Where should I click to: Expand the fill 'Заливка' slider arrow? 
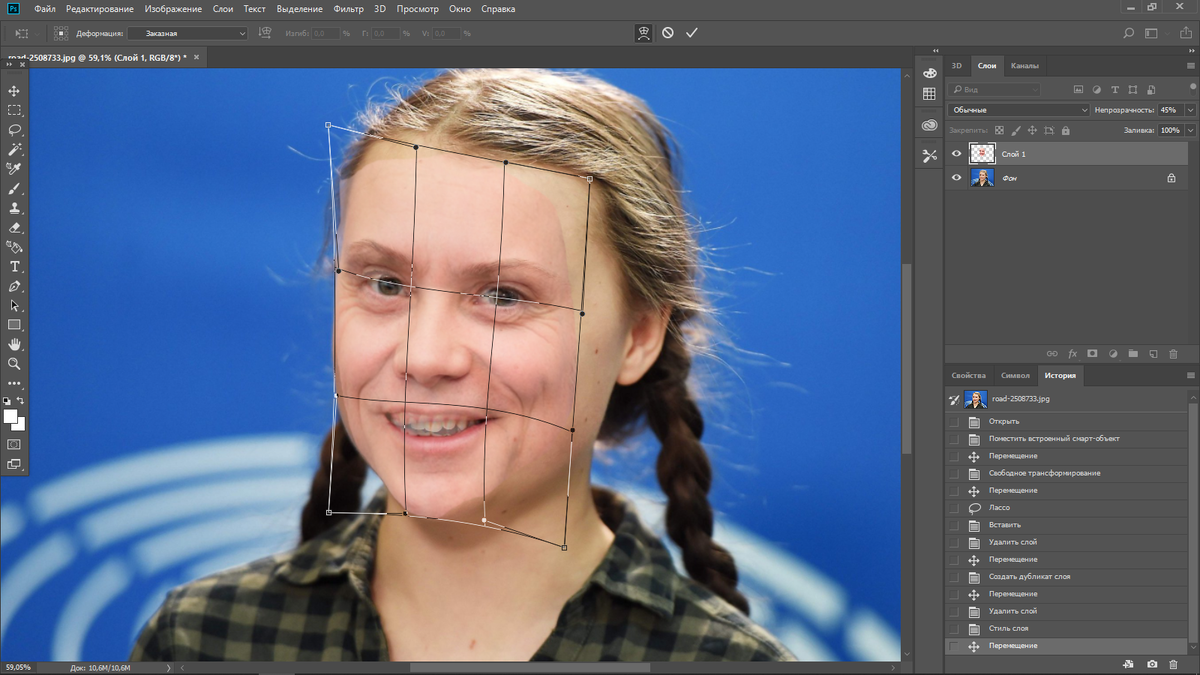click(1190, 130)
